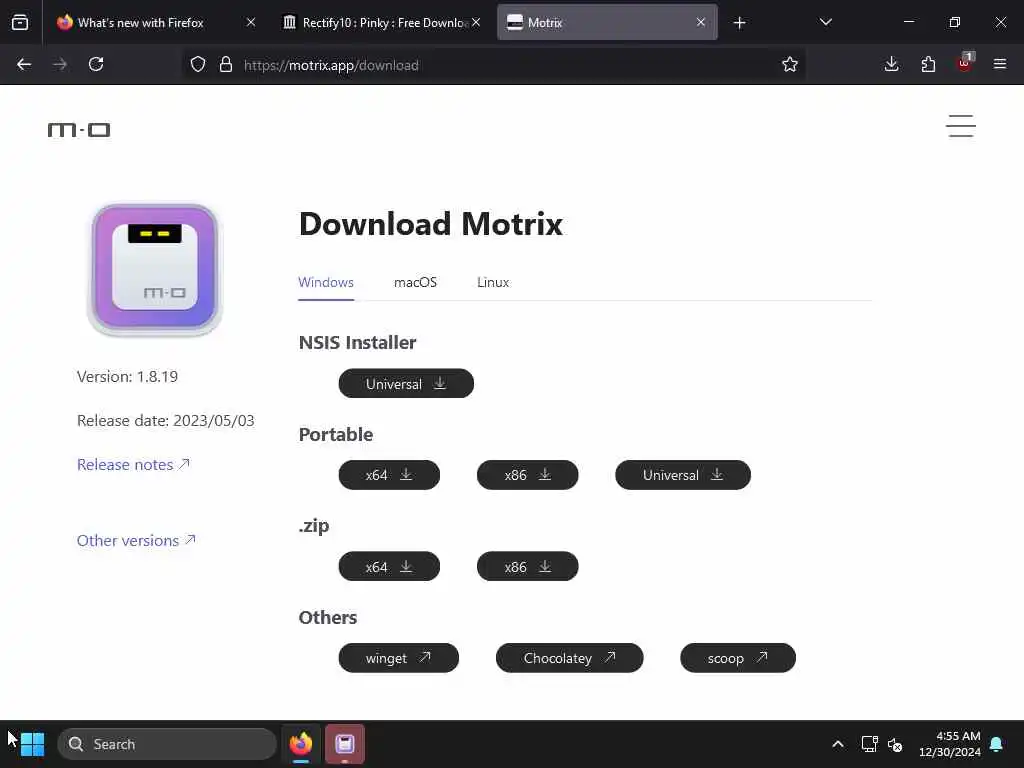
Task: Open the scoop package link
Action: point(738,658)
